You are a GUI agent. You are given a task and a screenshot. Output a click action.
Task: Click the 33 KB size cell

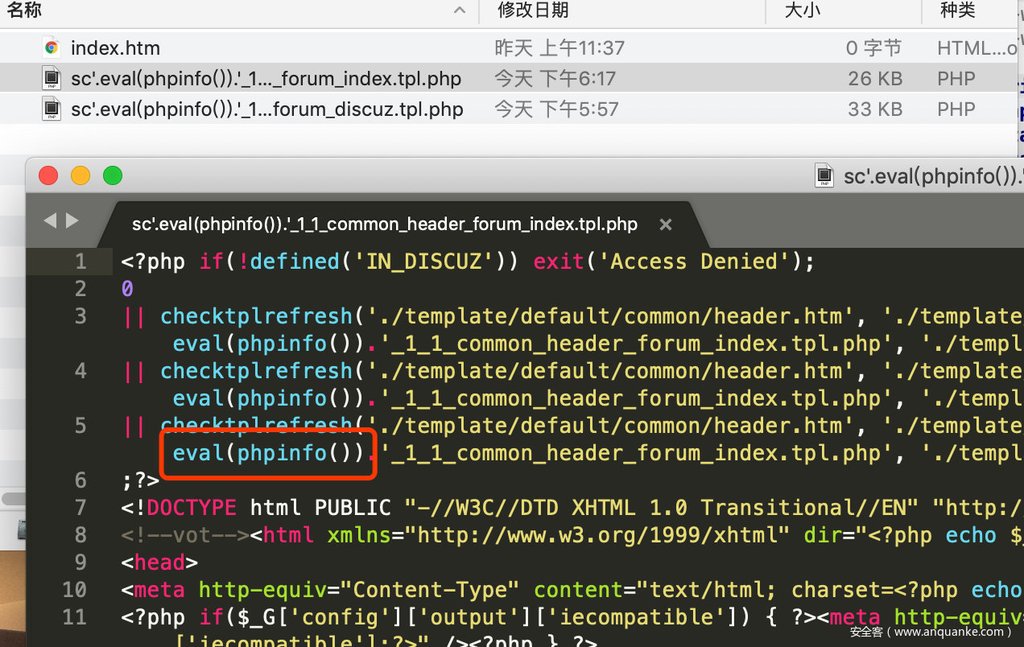875,108
